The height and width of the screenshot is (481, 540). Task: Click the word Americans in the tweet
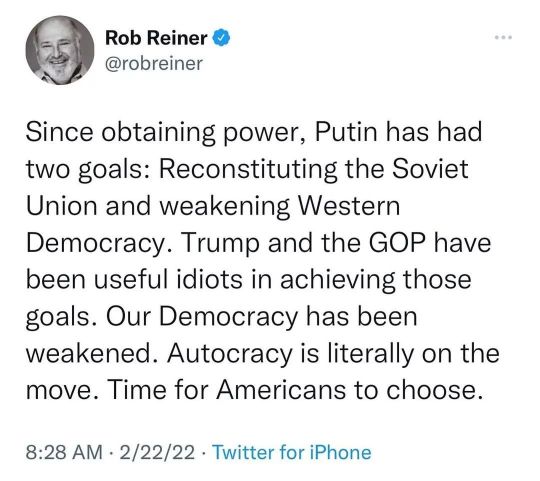coord(281,390)
